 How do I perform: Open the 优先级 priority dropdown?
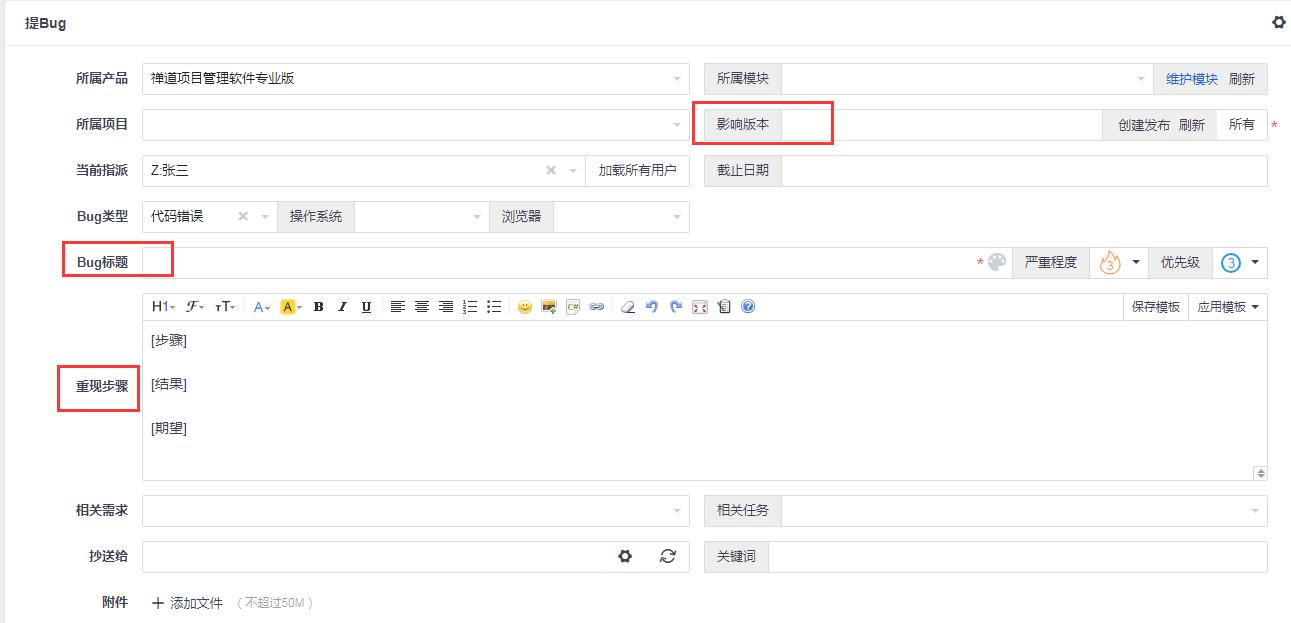[1240, 262]
